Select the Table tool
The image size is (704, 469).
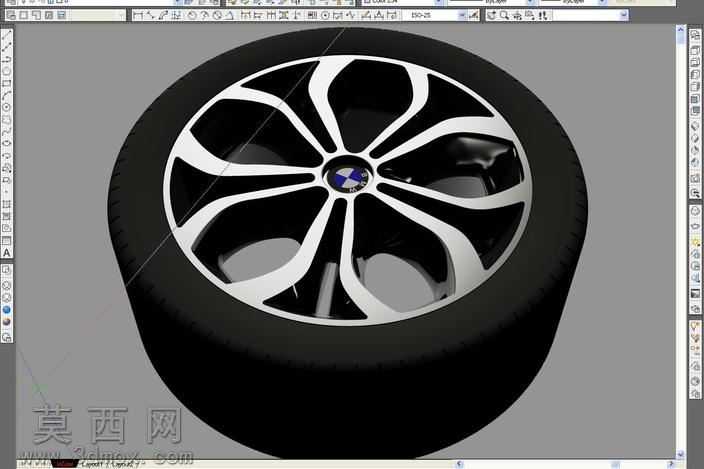(7, 241)
